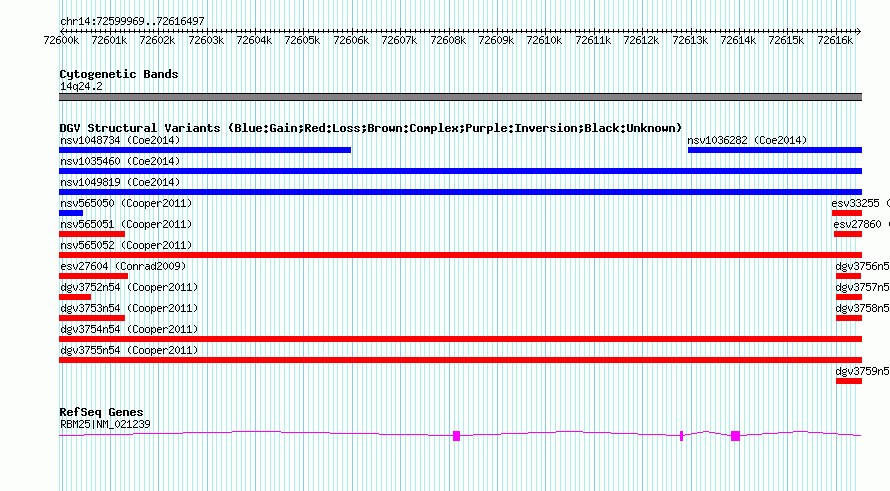
Task: Select the short blue nsv565050 bar
Action: tap(71, 213)
